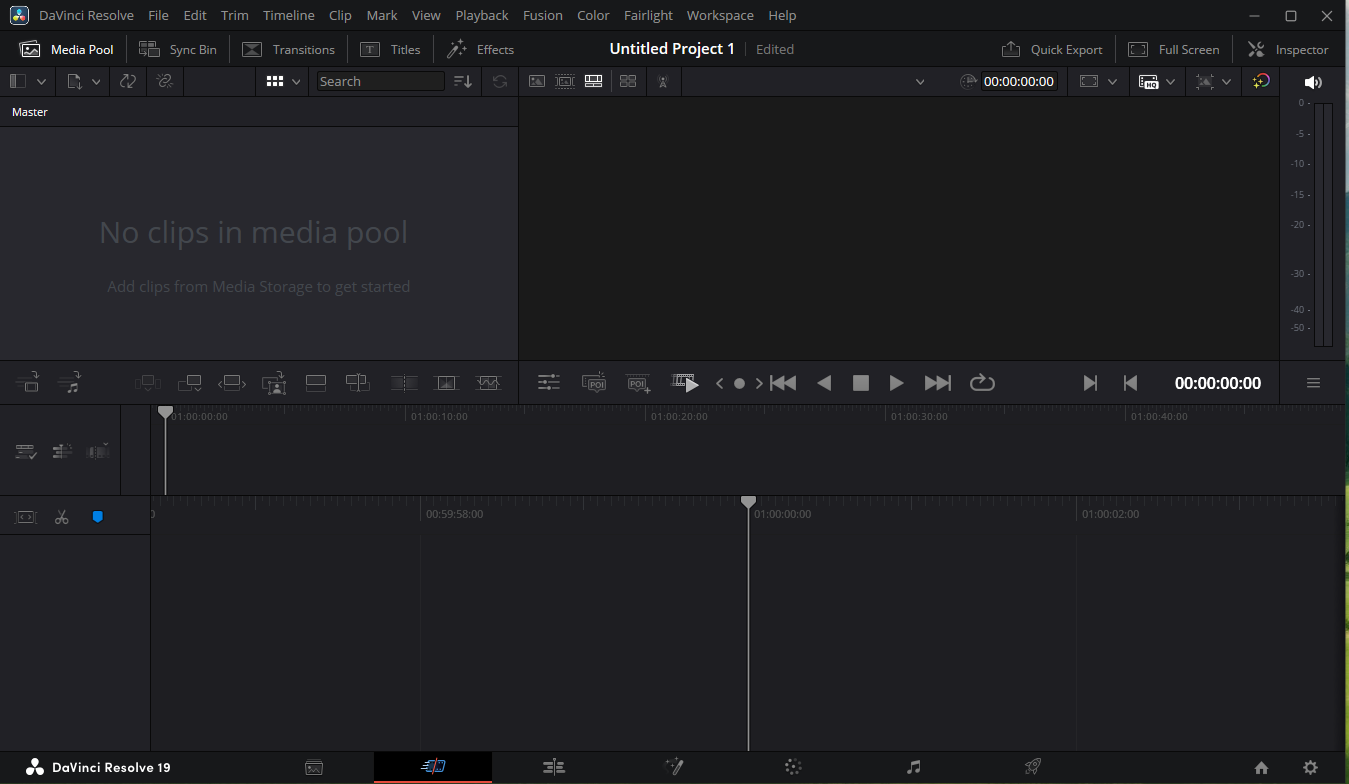The image size is (1349, 784).
Task: Mute audio with the speaker icon
Action: pyautogui.click(x=1313, y=82)
